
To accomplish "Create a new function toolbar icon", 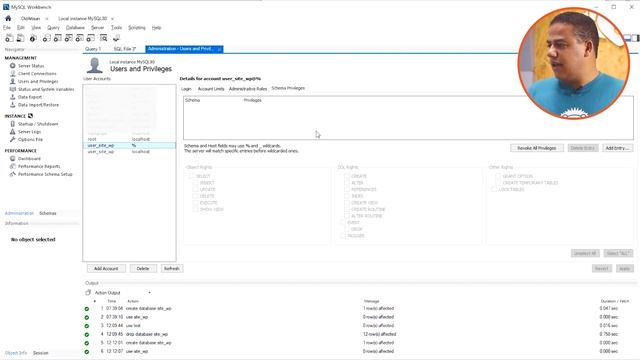I will [91, 38].
